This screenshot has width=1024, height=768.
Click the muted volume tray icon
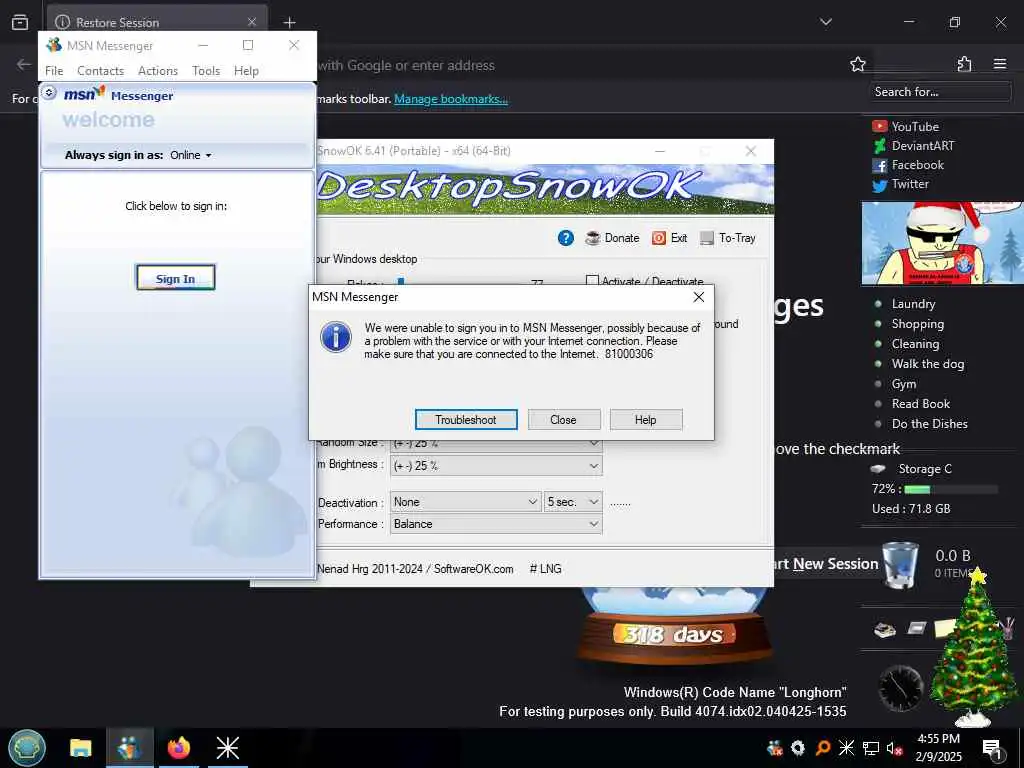click(894, 748)
